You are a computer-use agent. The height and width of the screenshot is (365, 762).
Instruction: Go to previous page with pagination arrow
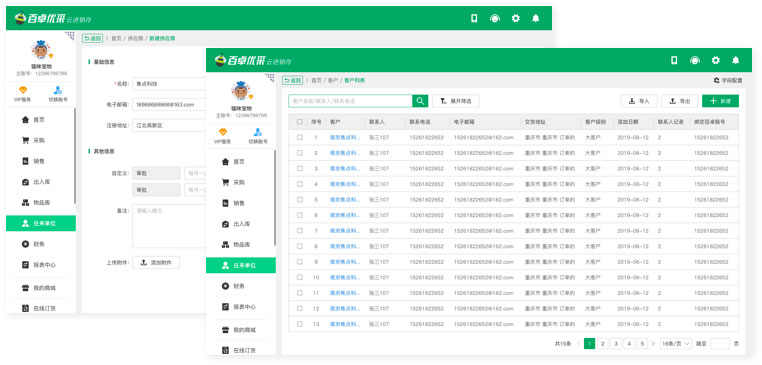tap(579, 344)
